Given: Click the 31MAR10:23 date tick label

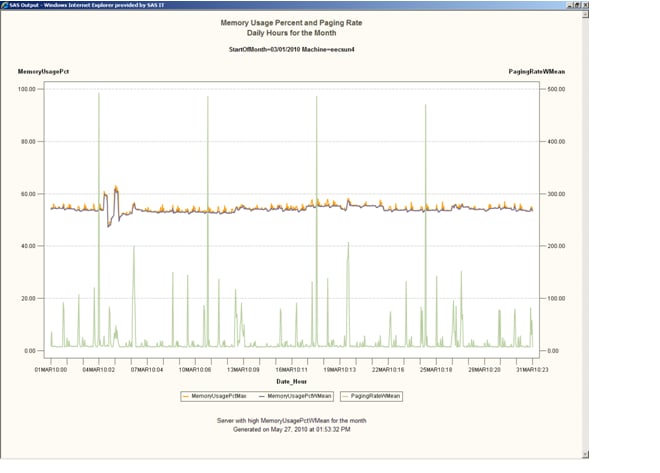Looking at the screenshot, I should (x=532, y=368).
